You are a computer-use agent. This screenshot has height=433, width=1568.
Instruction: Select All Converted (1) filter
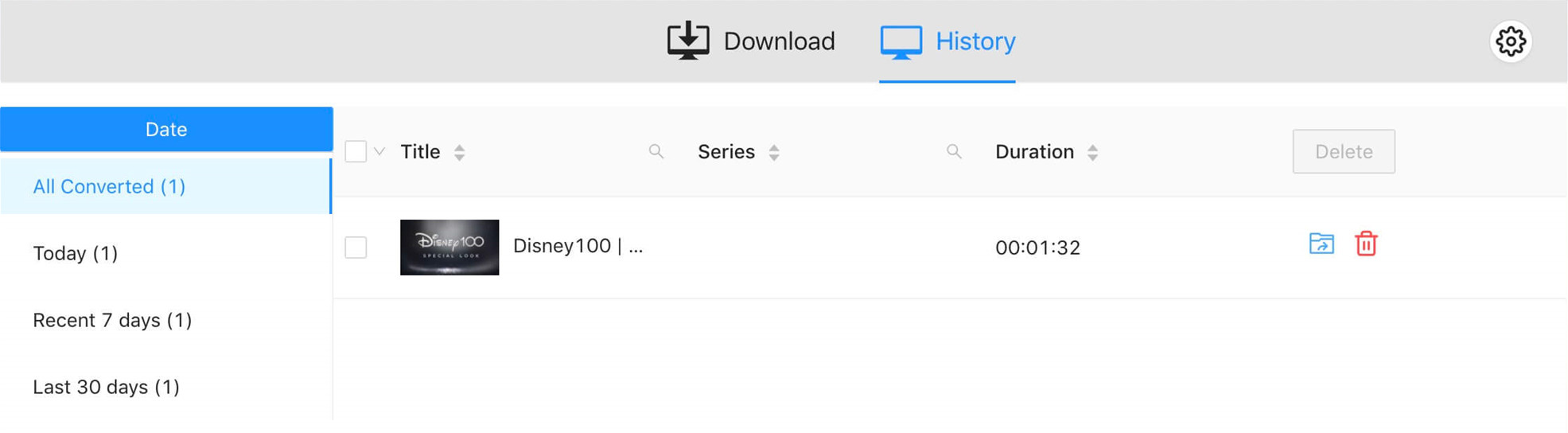(x=109, y=186)
